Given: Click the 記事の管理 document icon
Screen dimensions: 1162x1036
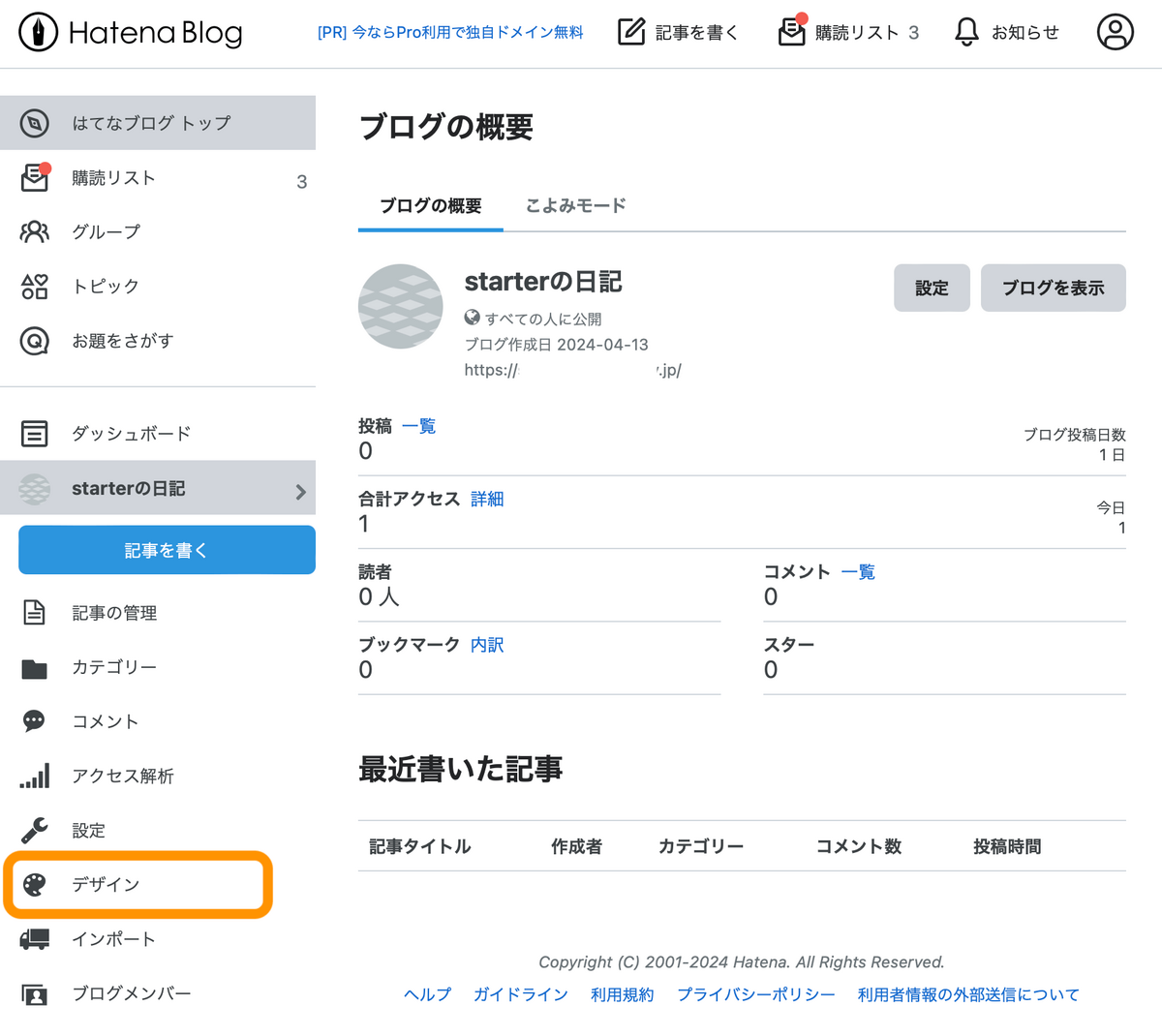Looking at the screenshot, I should click(x=35, y=613).
